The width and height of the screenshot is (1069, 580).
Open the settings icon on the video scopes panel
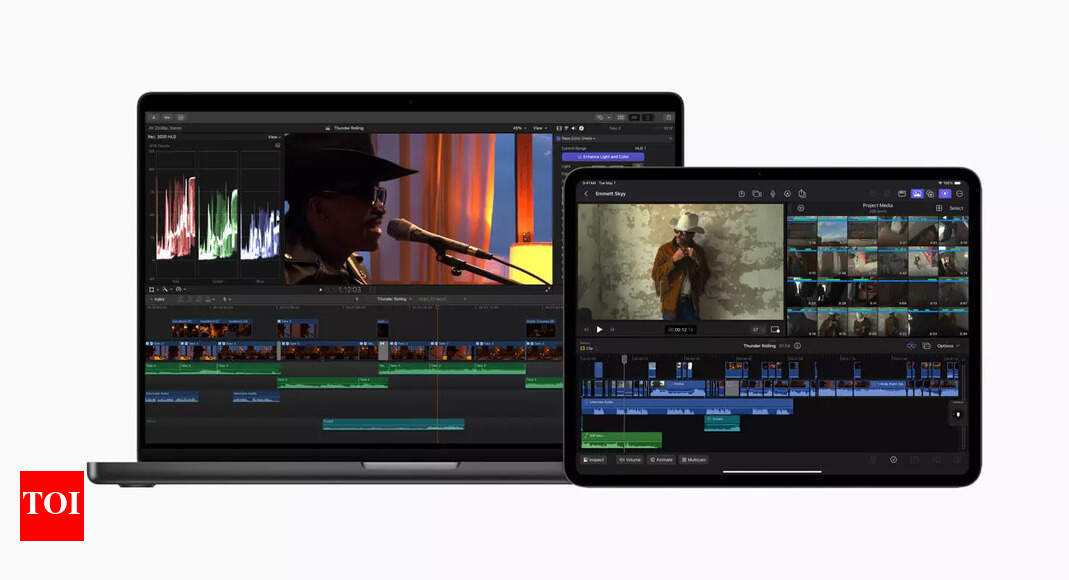pyautogui.click(x=277, y=143)
